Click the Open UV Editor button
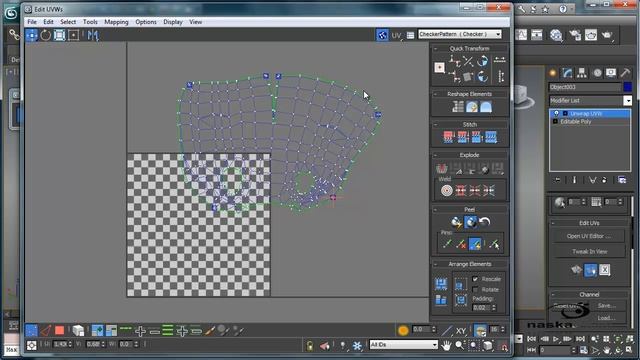Image resolution: width=640 pixels, height=360 pixels. (589, 236)
